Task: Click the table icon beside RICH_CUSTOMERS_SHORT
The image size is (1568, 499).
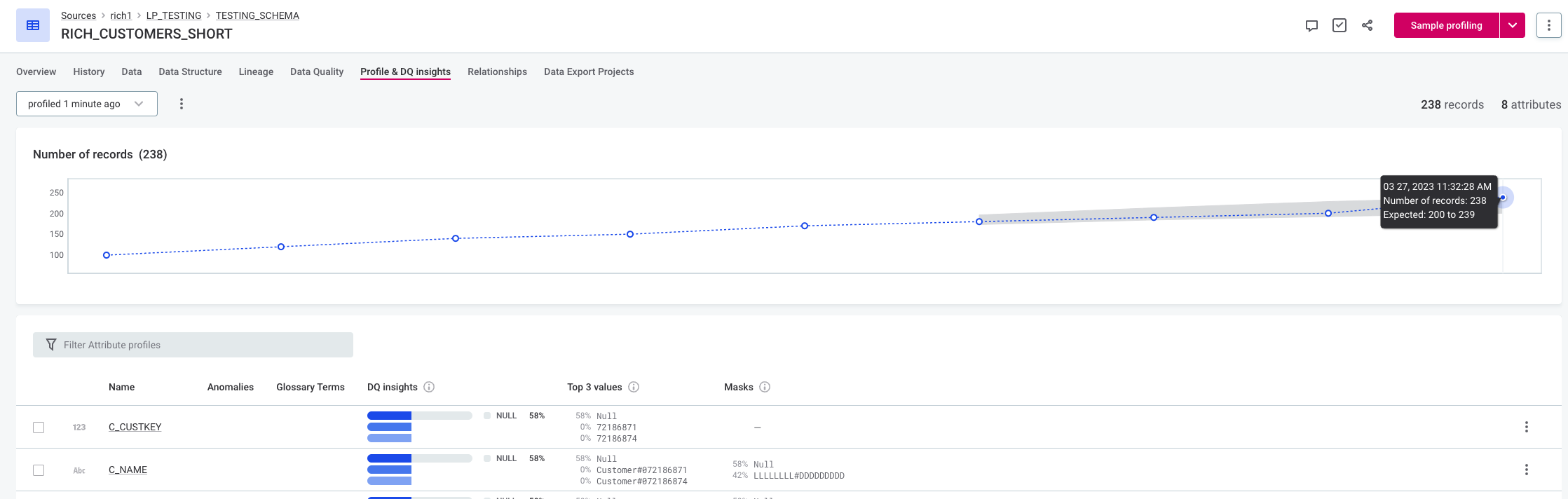Action: [33, 26]
